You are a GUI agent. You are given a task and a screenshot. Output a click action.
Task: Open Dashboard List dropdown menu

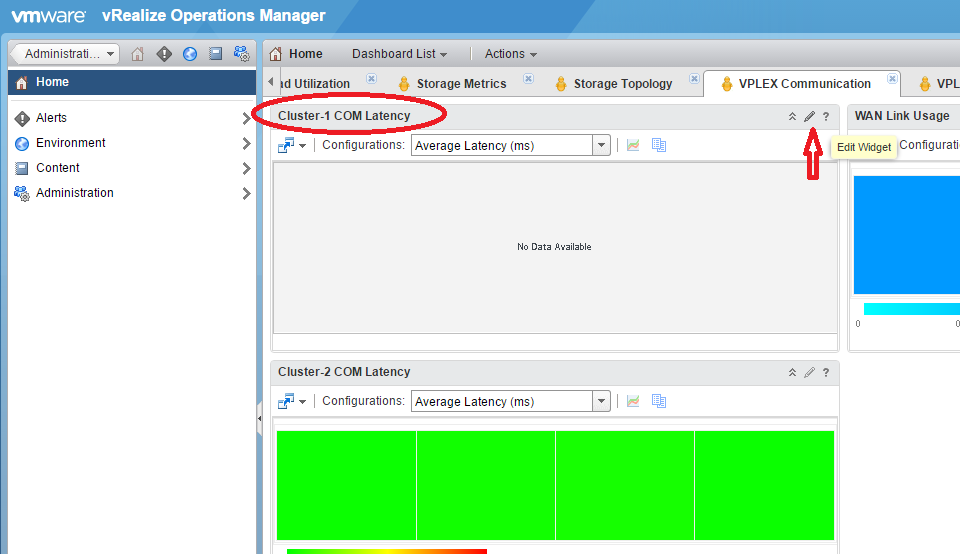399,54
